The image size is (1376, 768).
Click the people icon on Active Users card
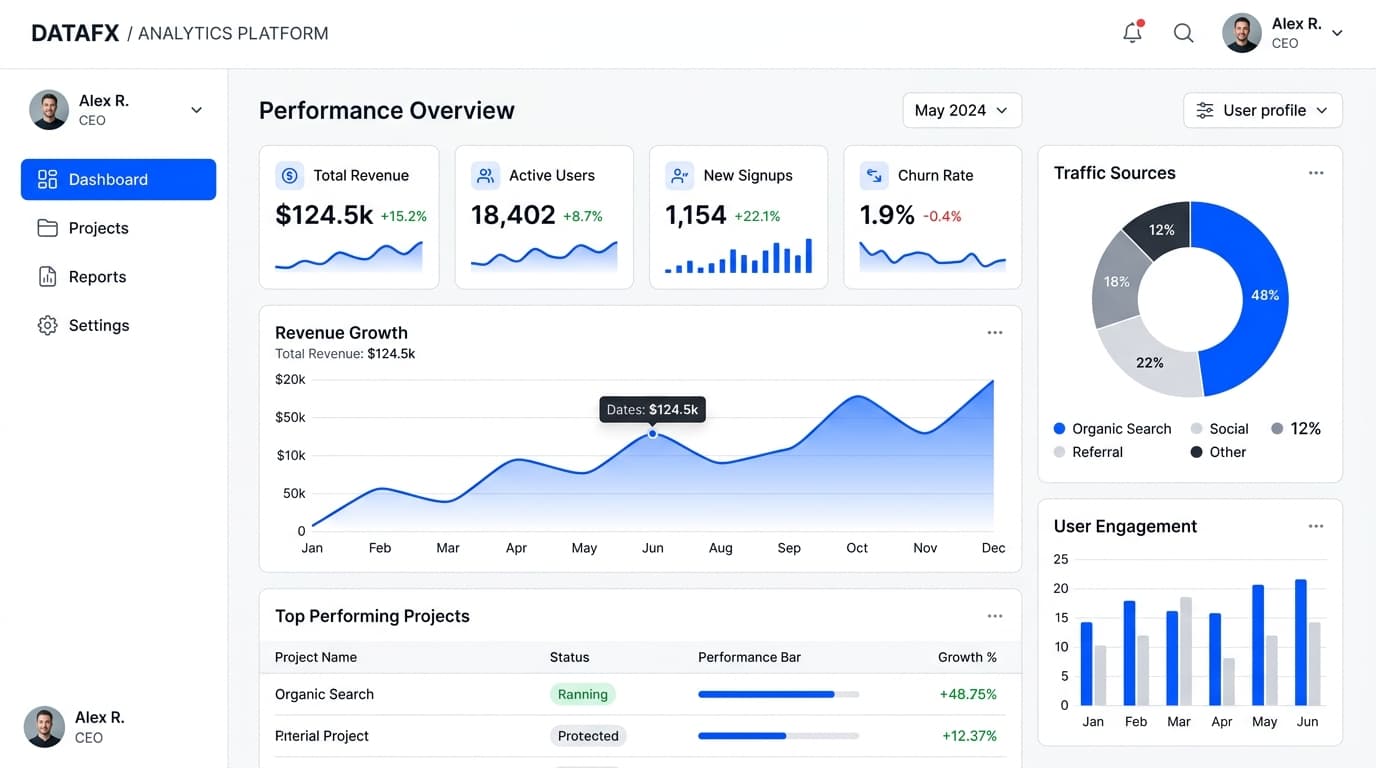point(485,176)
